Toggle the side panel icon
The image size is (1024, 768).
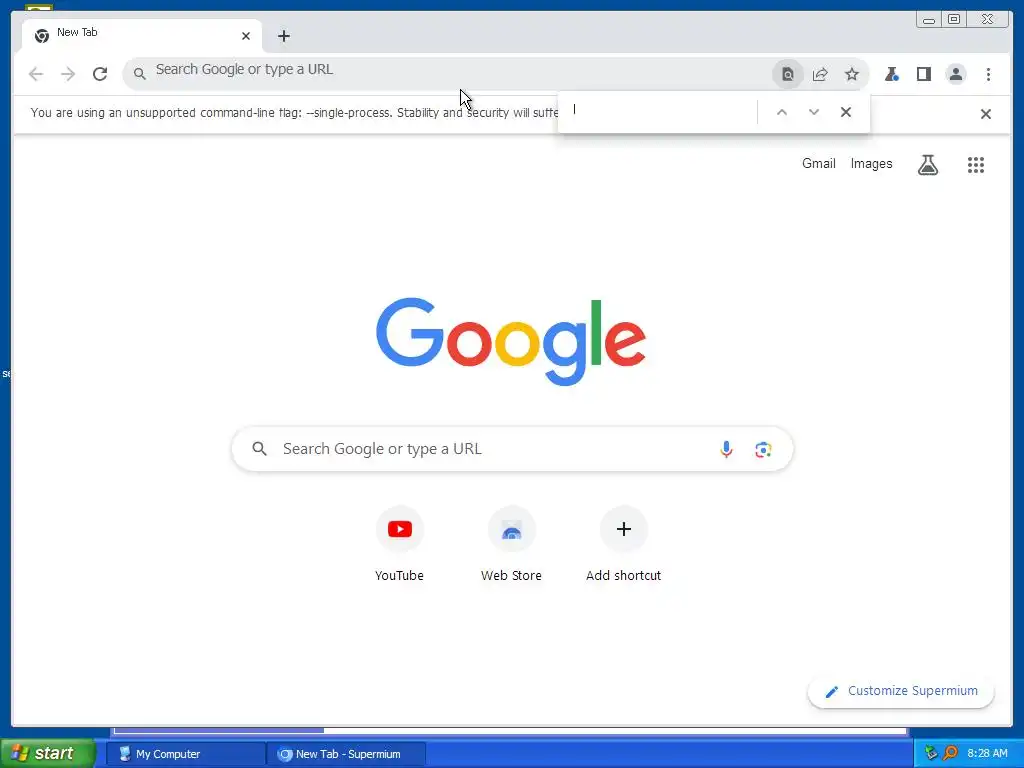923,74
